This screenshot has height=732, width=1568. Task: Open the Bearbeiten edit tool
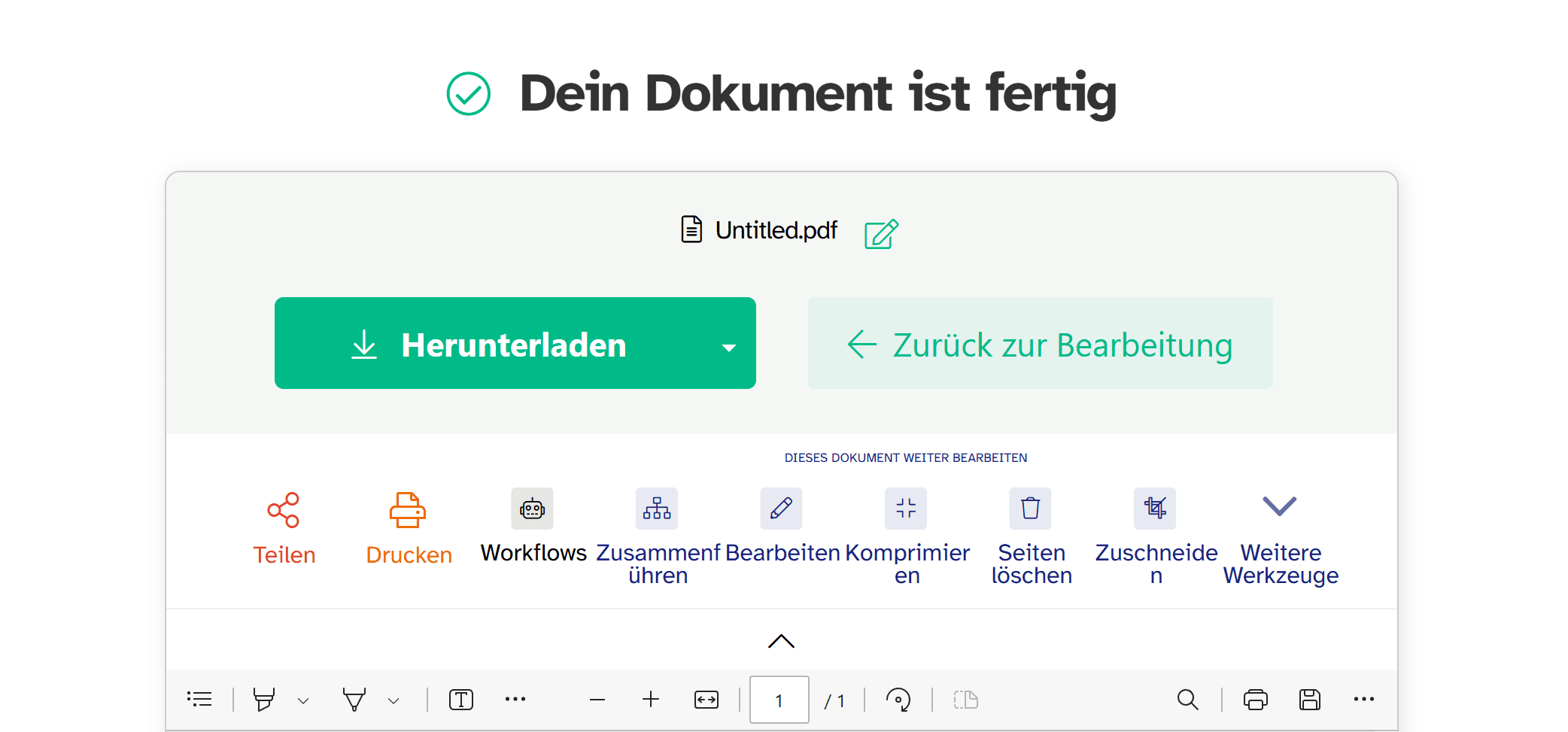(x=781, y=509)
